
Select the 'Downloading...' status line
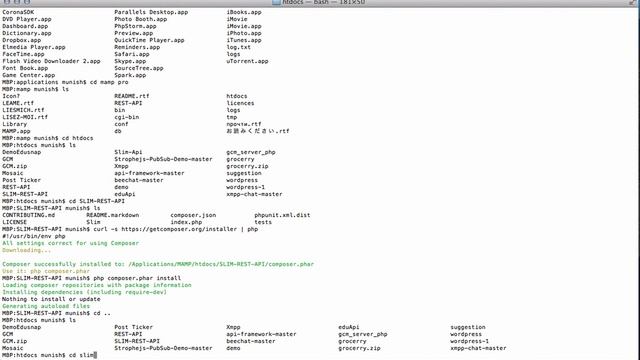(27, 250)
